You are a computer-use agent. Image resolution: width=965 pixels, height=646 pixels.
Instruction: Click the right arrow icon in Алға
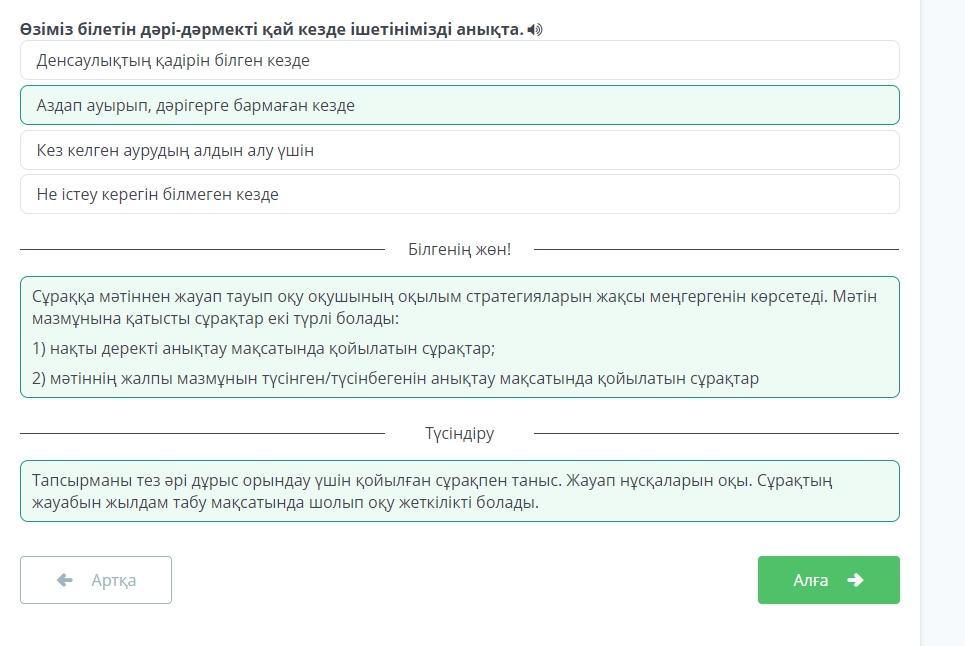(855, 580)
